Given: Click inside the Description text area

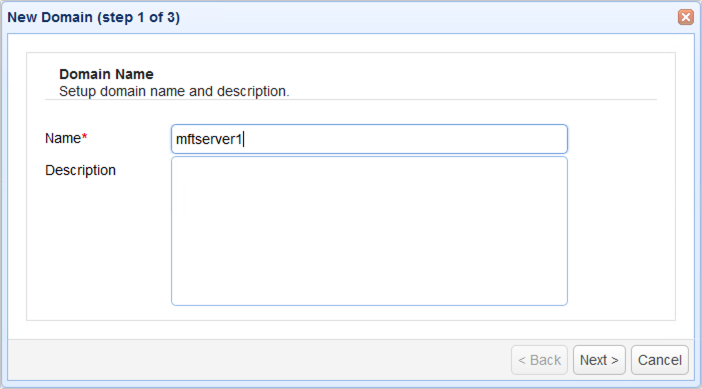Looking at the screenshot, I should [x=369, y=231].
